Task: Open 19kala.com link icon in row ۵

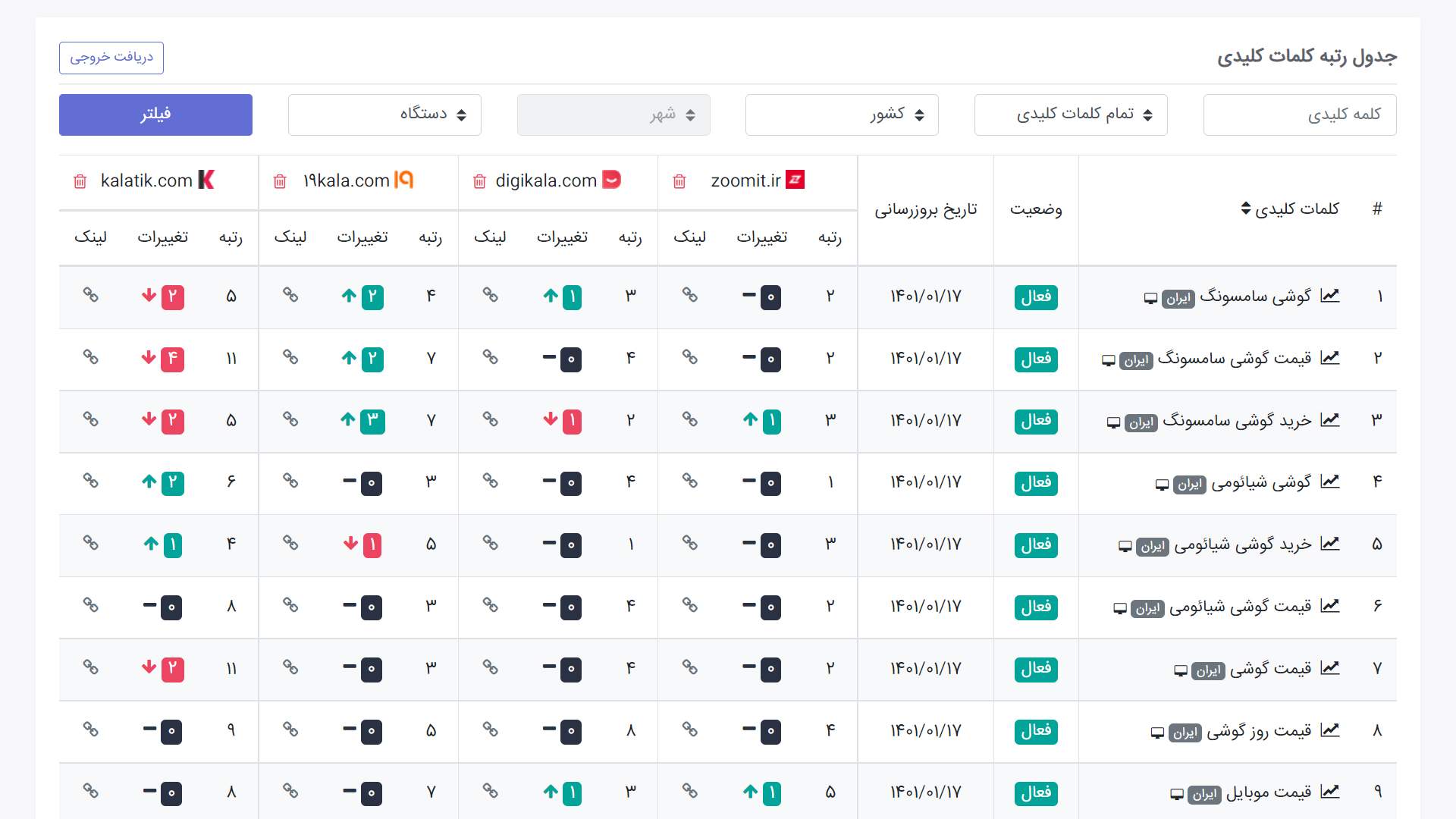Action: [290, 542]
